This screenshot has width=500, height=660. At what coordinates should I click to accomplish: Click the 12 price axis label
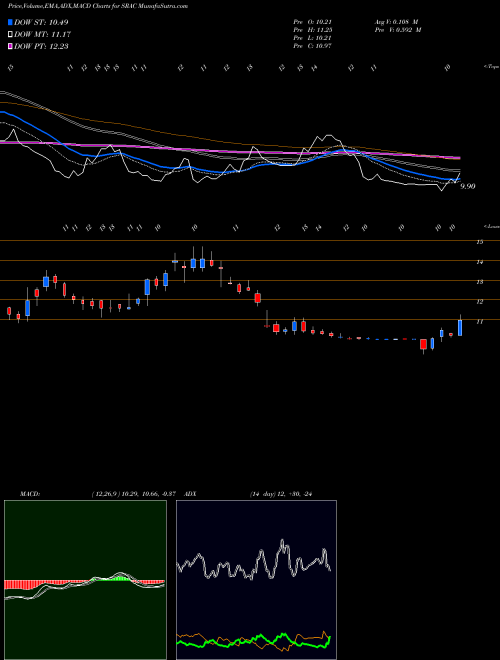pos(479,302)
